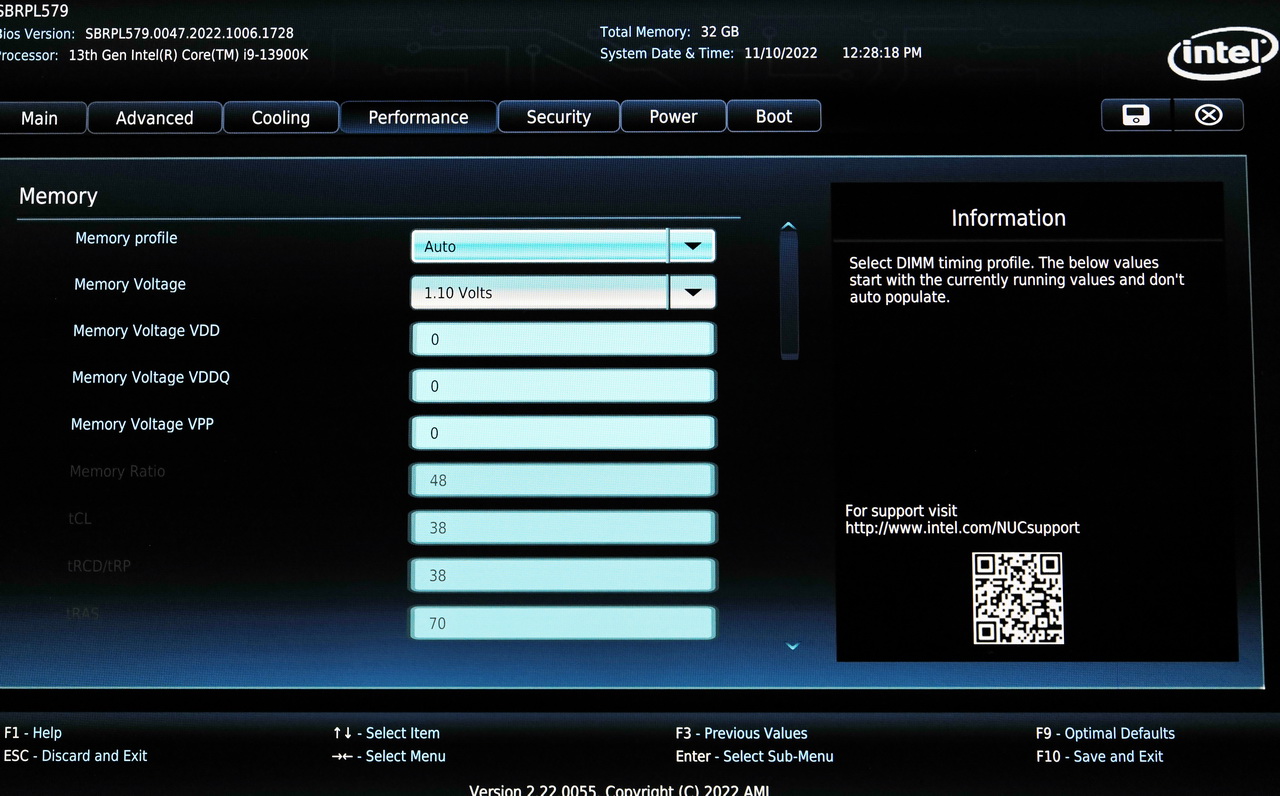
Task: Click the Intel logo
Action: tap(1222, 52)
